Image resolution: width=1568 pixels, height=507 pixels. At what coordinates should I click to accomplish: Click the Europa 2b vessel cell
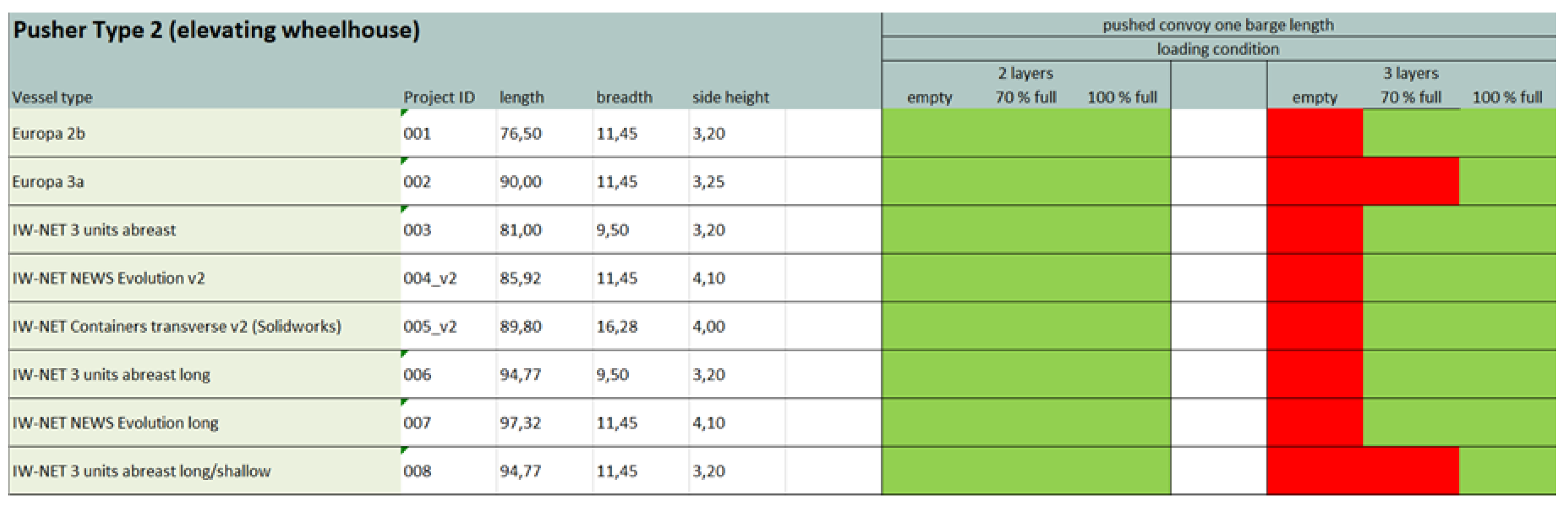tap(49, 133)
